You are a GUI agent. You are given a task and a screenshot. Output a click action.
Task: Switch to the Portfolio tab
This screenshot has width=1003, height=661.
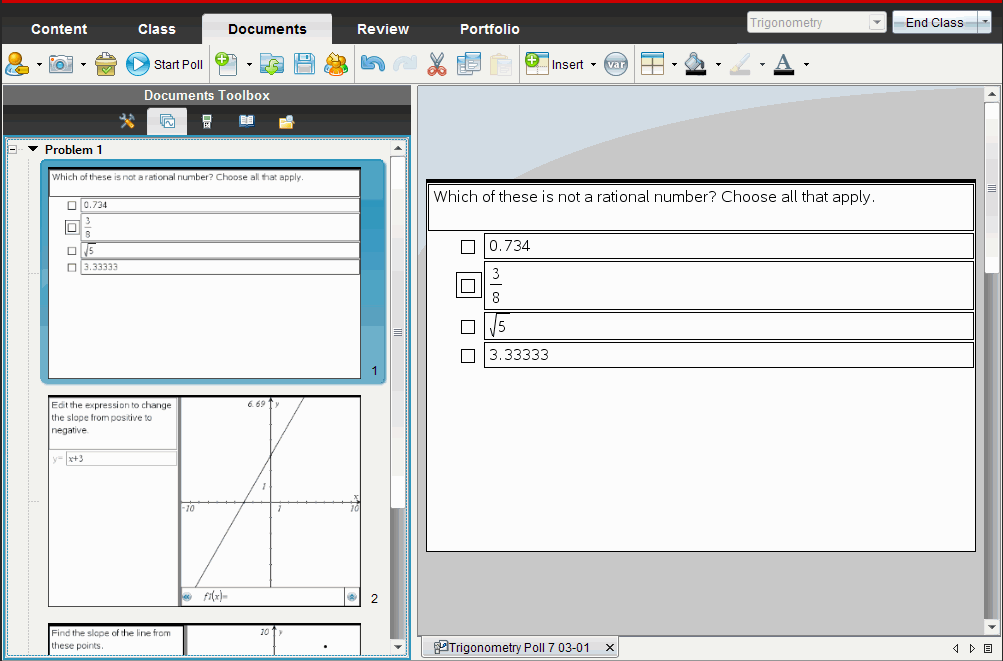click(489, 29)
